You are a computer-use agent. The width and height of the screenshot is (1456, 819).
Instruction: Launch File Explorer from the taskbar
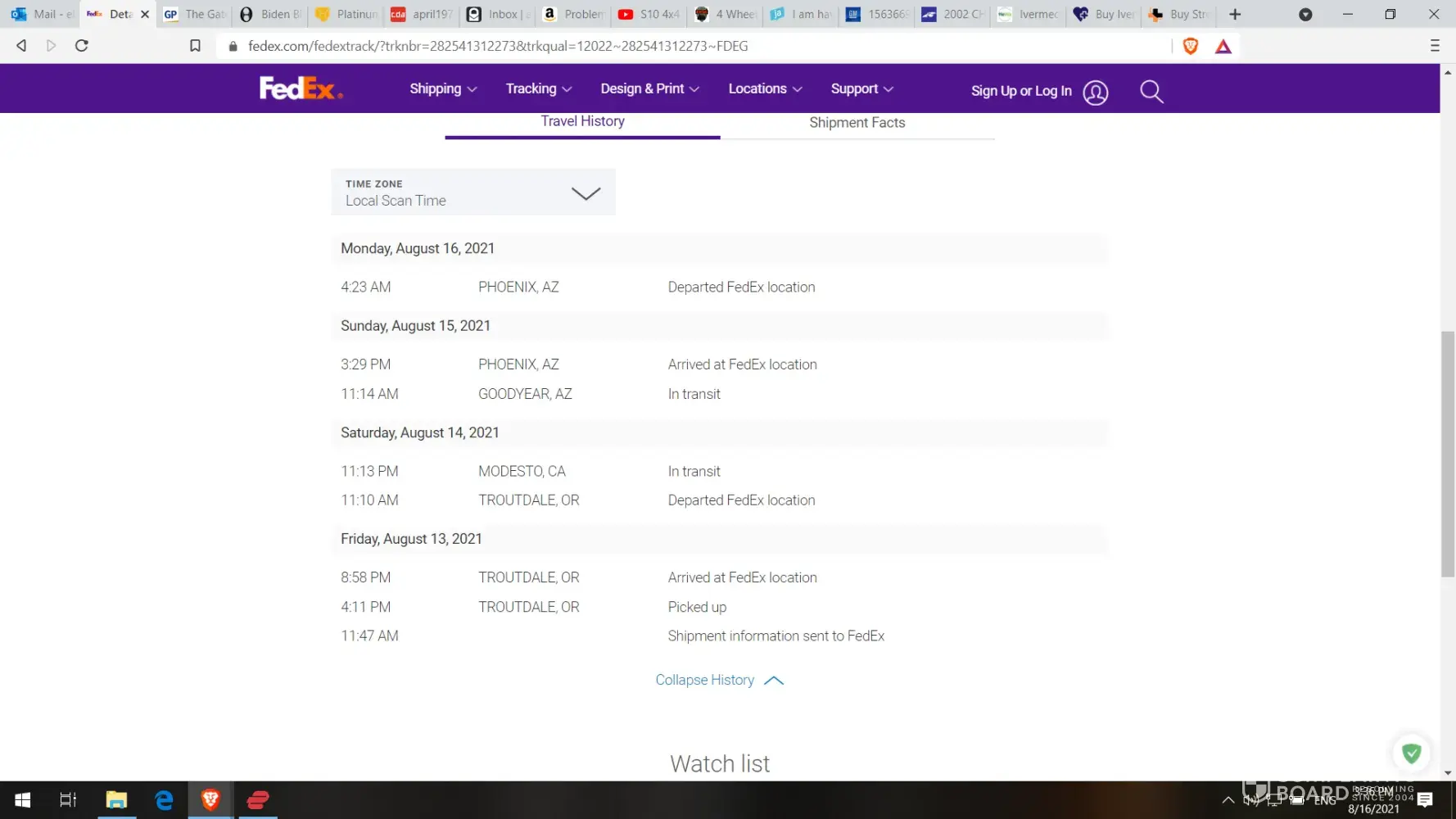[116, 800]
